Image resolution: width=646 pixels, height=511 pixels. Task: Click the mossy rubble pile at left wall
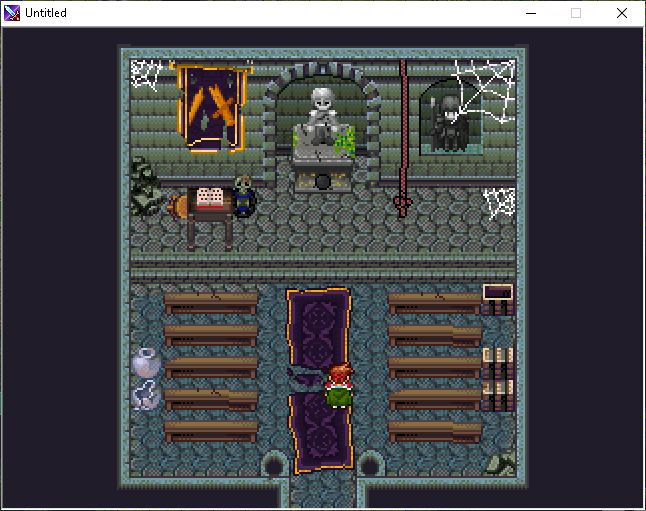click(x=147, y=187)
